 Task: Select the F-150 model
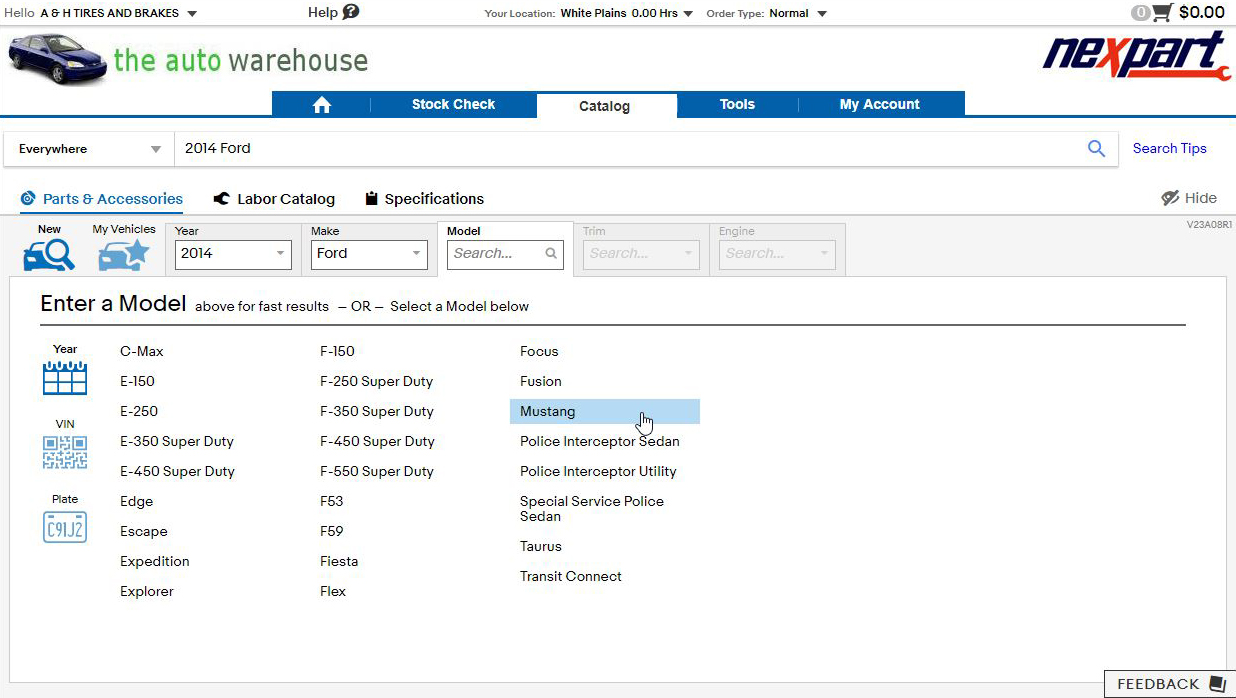[x=337, y=351]
